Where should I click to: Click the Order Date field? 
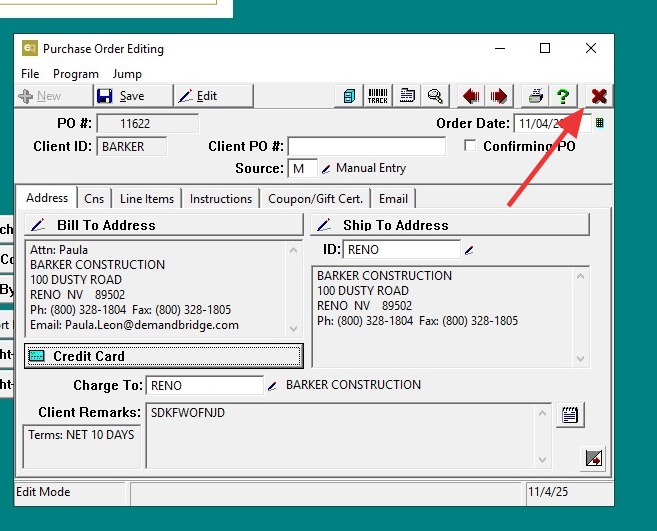click(x=553, y=123)
